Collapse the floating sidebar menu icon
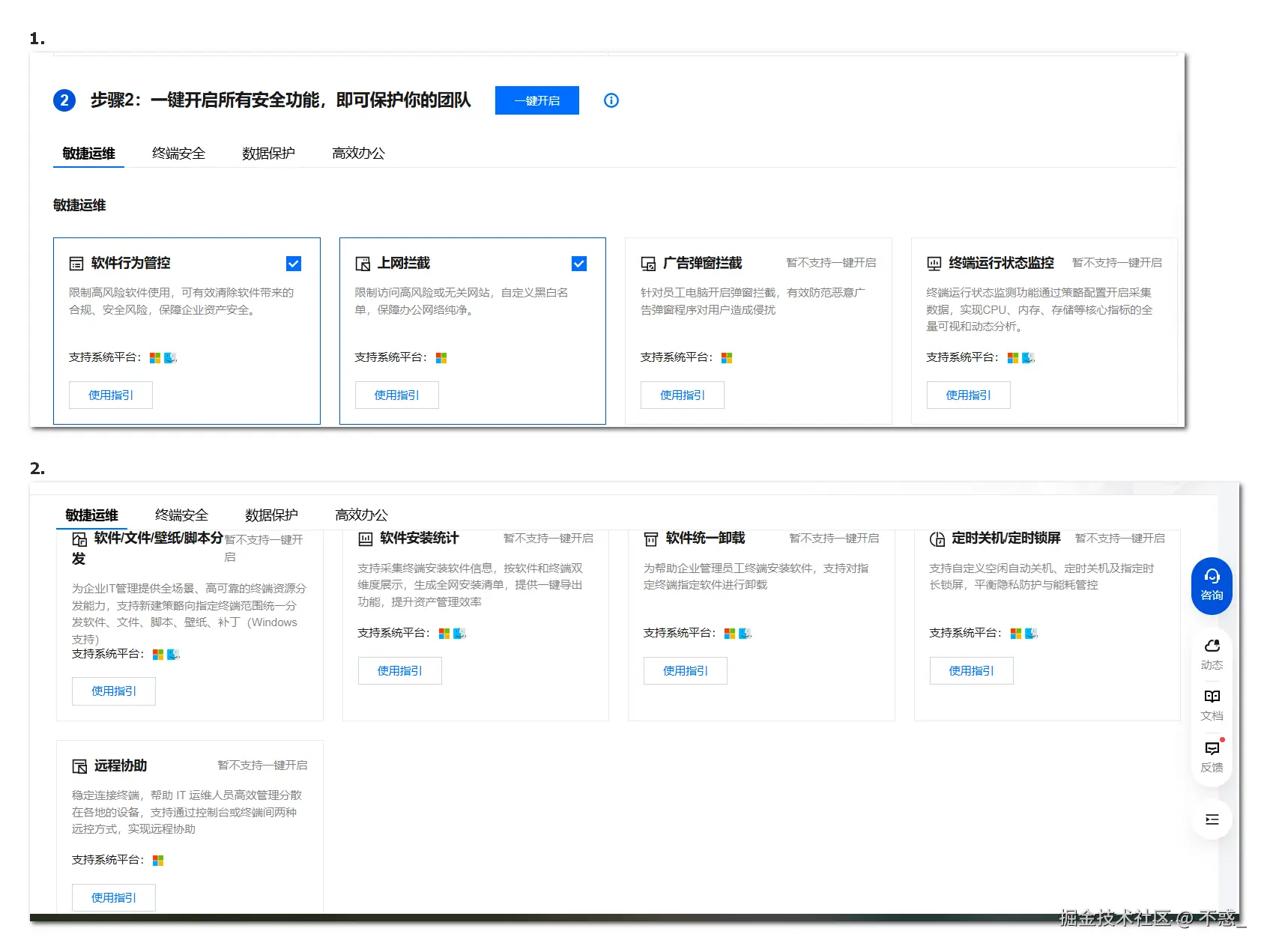The width and height of the screenshot is (1270, 952). pyautogui.click(x=1212, y=819)
